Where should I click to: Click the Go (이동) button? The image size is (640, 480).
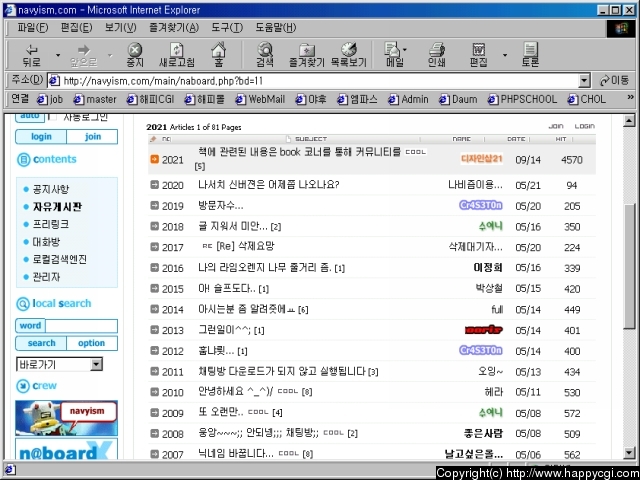tap(614, 80)
